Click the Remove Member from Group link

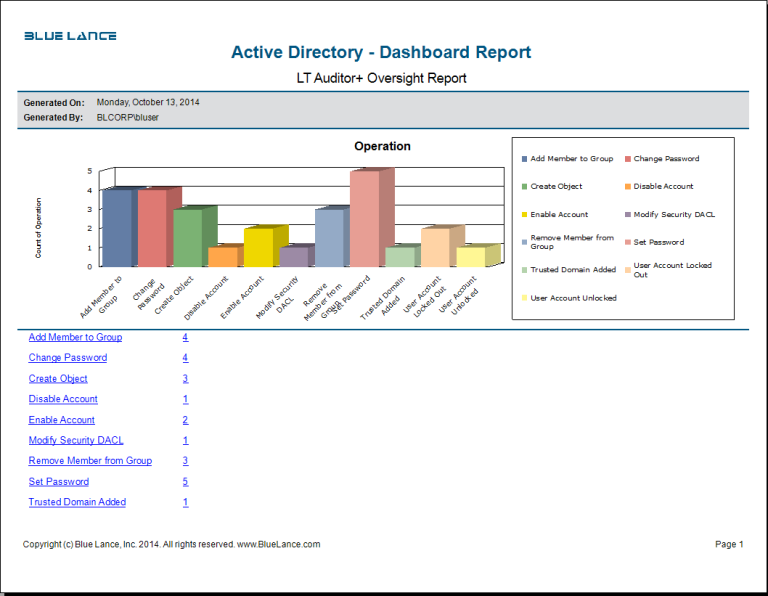90,461
